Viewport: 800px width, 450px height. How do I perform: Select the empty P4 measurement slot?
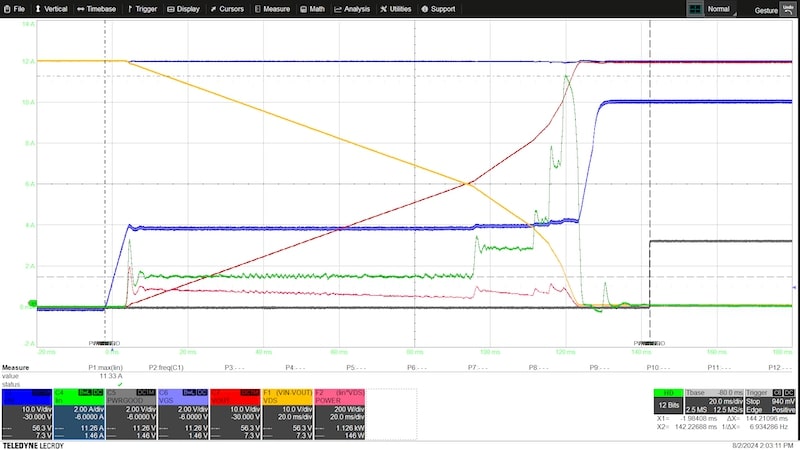tap(295, 367)
